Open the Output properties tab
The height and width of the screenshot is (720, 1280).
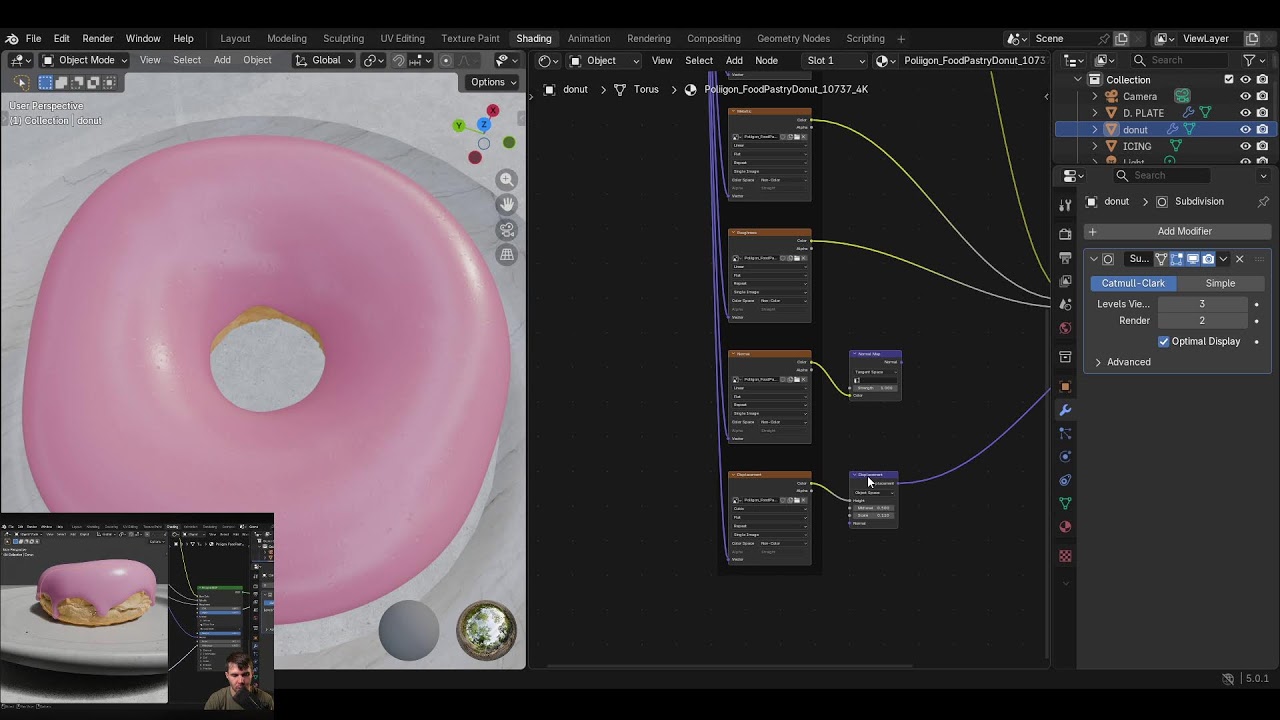coord(1065,258)
